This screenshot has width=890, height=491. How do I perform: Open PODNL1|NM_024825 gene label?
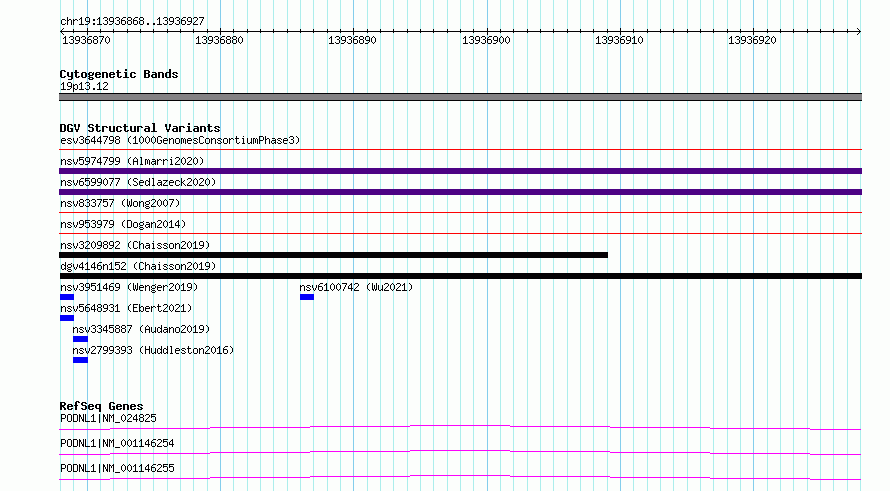pyautogui.click(x=108, y=418)
